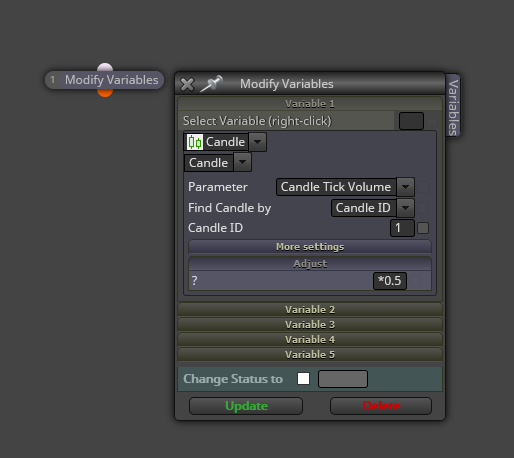514x458 pixels.
Task: Click the green candlestick icon
Action: coord(195,142)
